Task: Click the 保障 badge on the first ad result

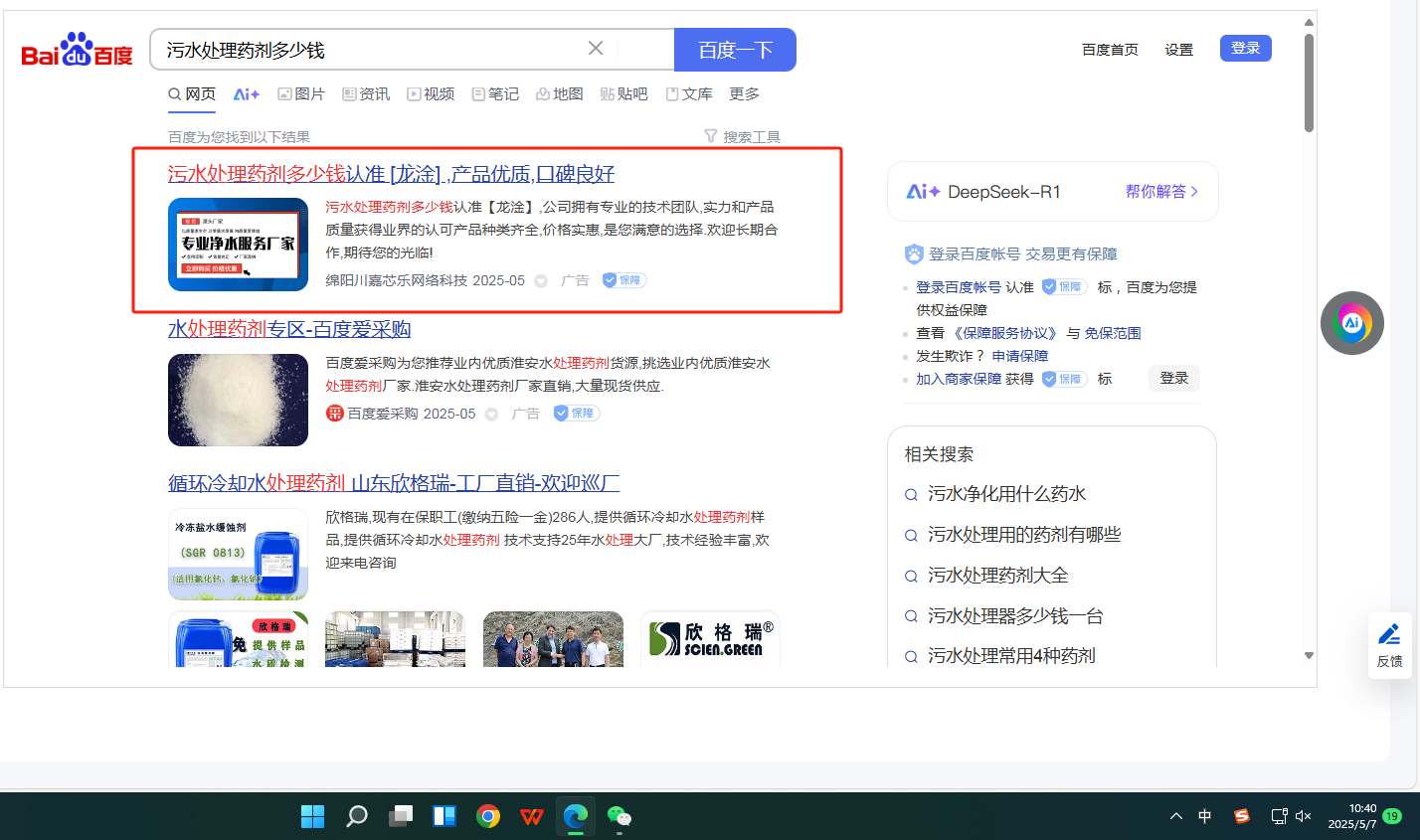Action: click(624, 280)
